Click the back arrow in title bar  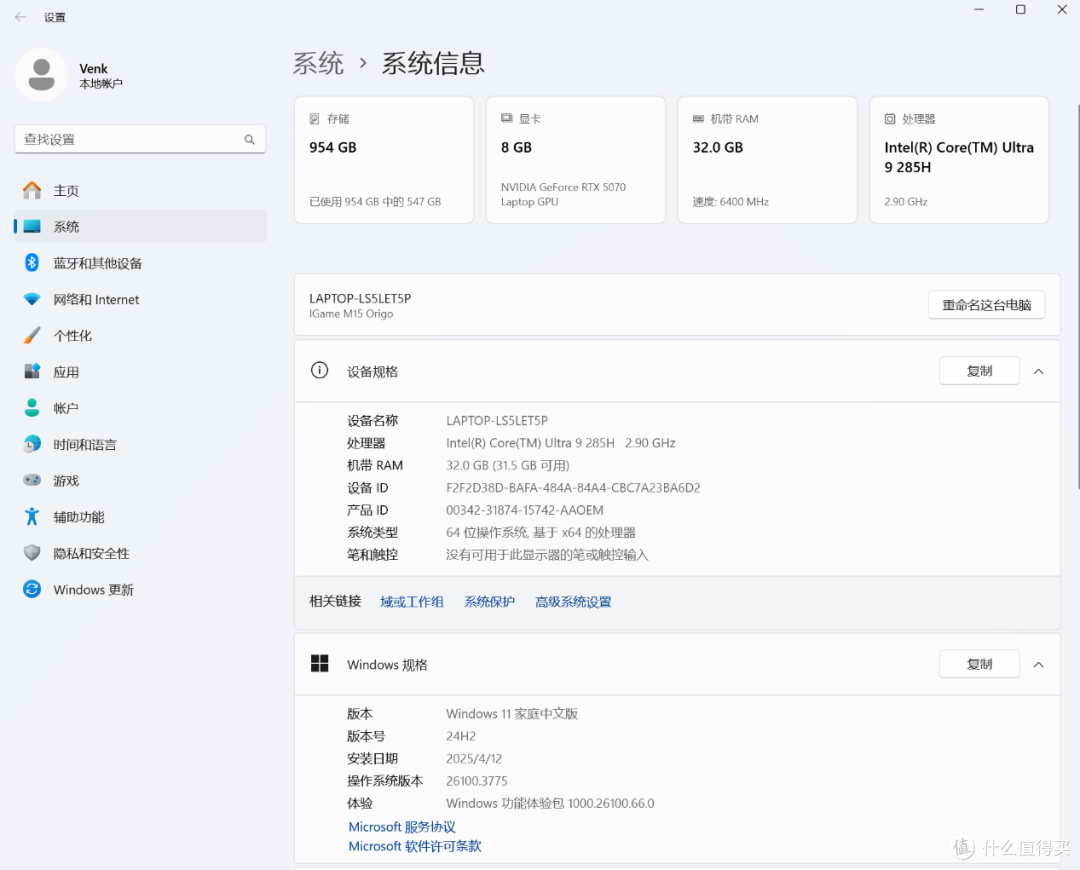pos(20,17)
